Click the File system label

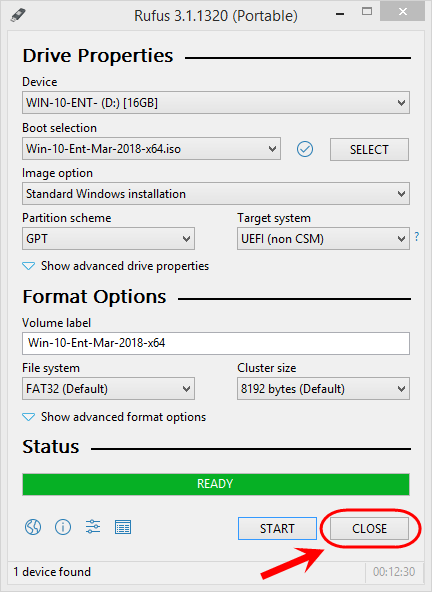[x=51, y=368]
